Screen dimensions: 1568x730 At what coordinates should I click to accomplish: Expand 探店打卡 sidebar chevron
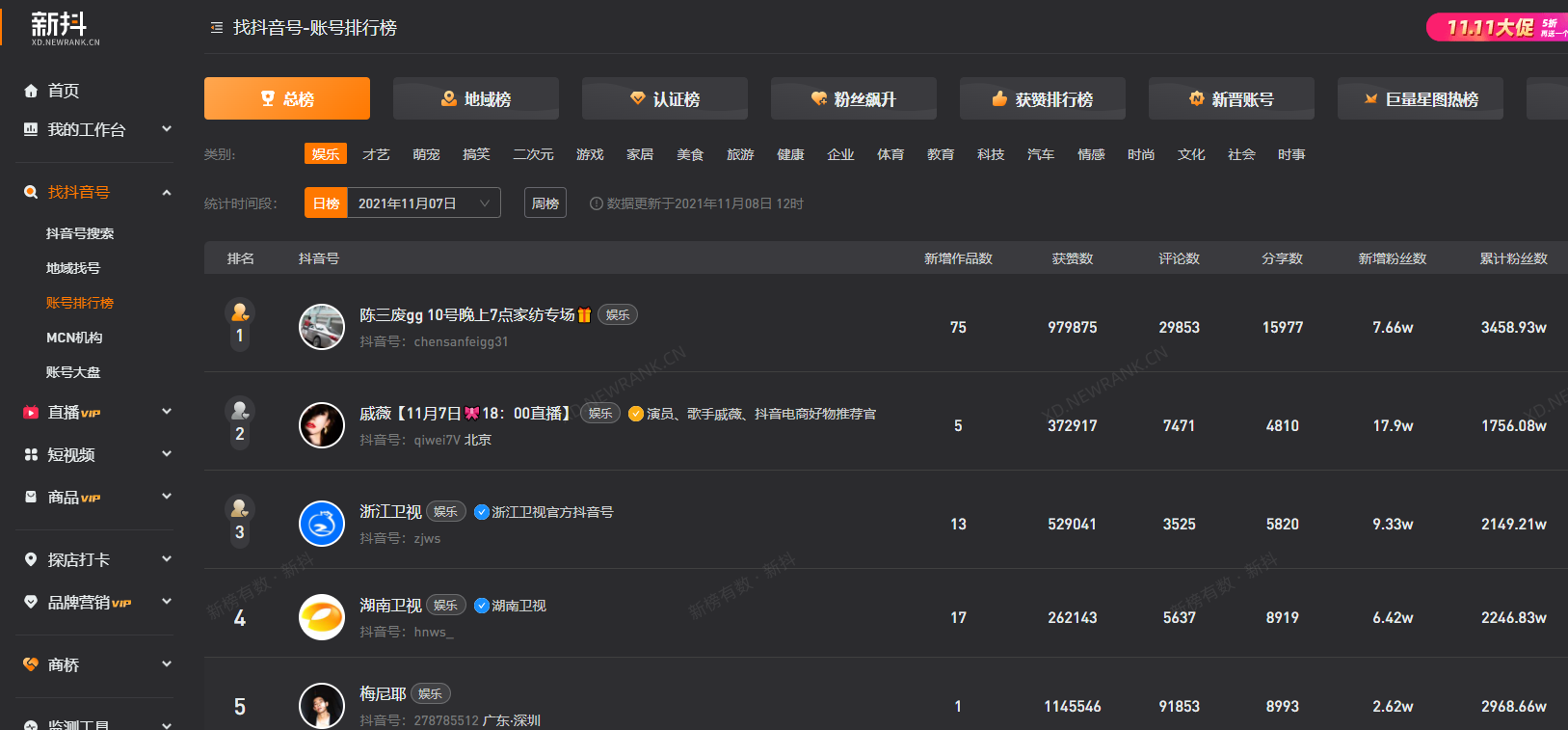[167, 558]
